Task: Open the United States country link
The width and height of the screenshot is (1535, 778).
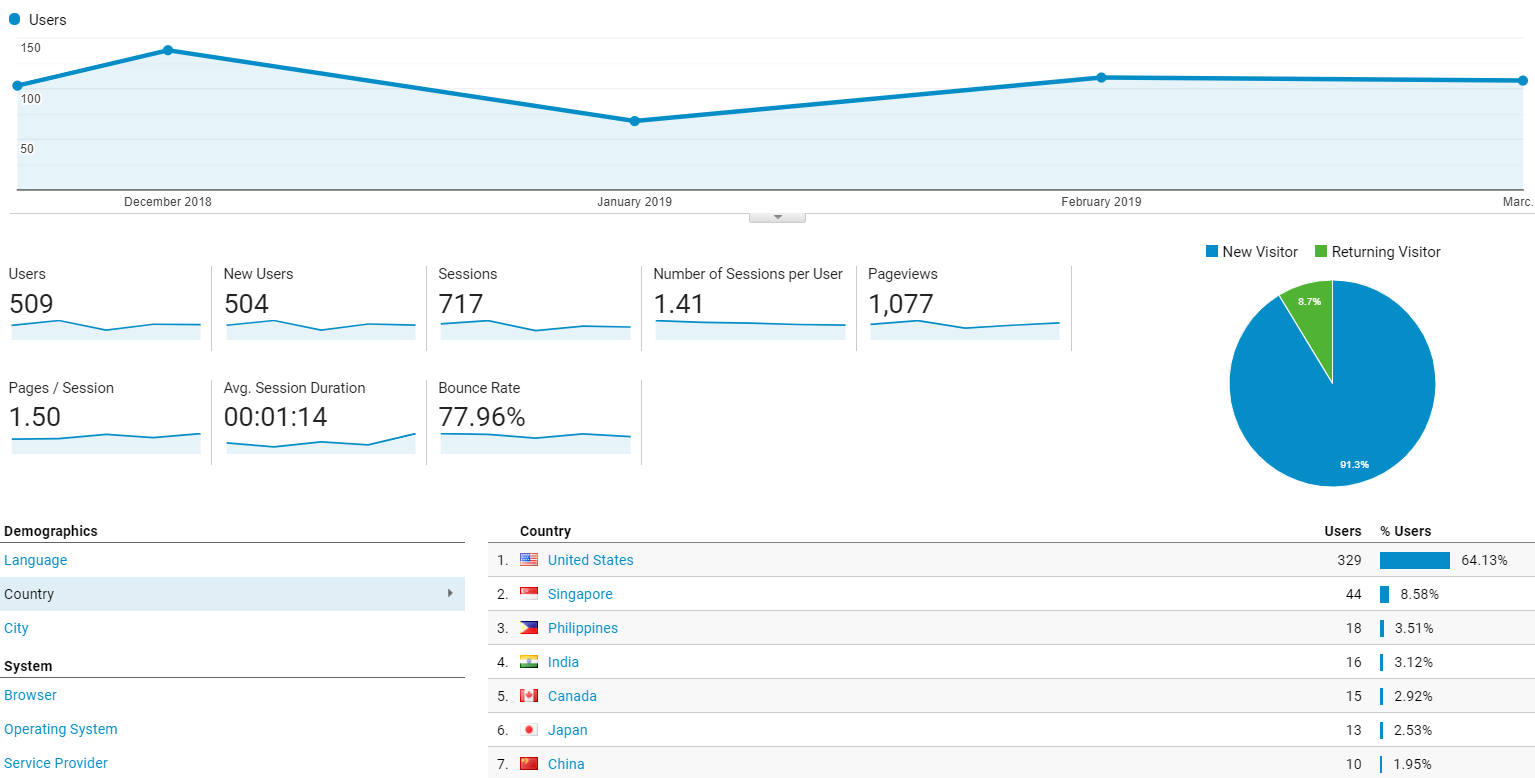Action: [x=591, y=560]
